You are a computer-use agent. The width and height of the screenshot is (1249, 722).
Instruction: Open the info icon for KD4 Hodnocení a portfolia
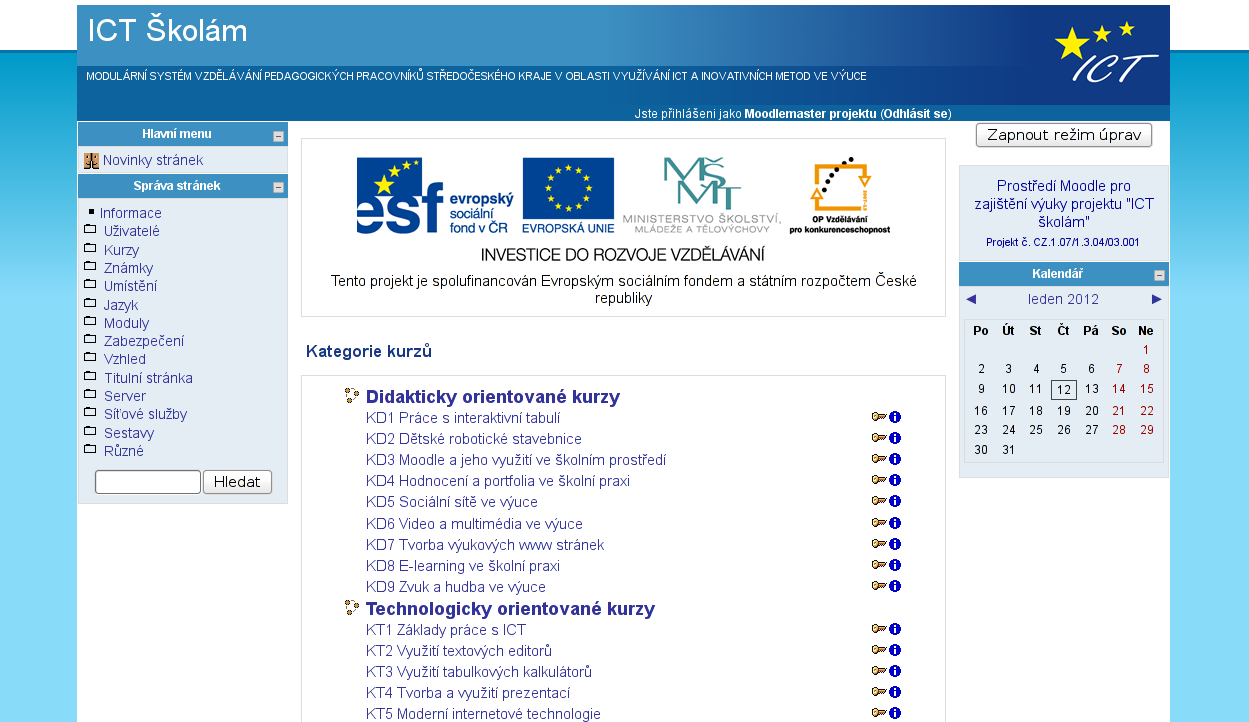coord(895,480)
